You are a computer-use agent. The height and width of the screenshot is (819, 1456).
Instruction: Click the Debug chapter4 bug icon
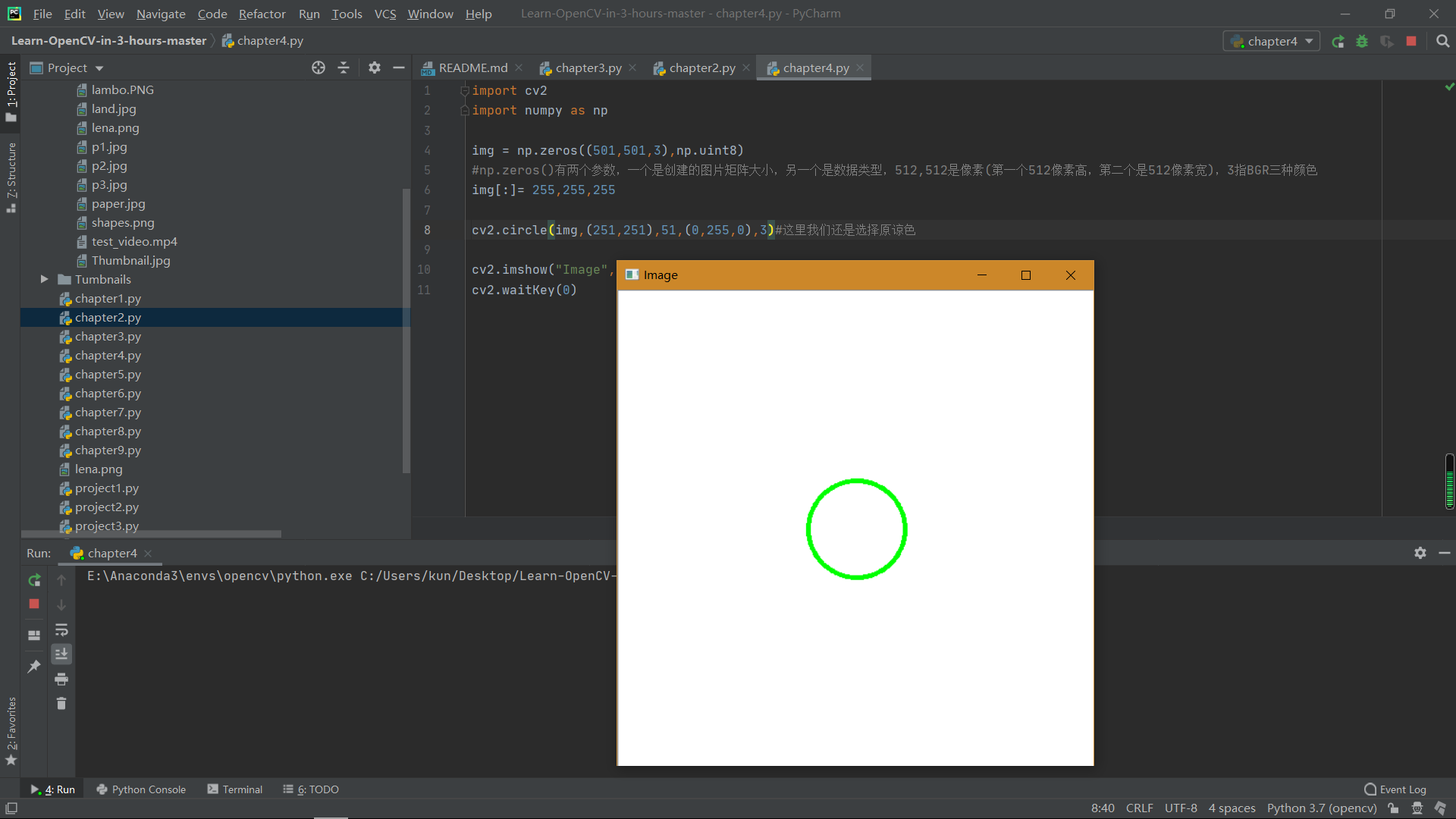1362,42
